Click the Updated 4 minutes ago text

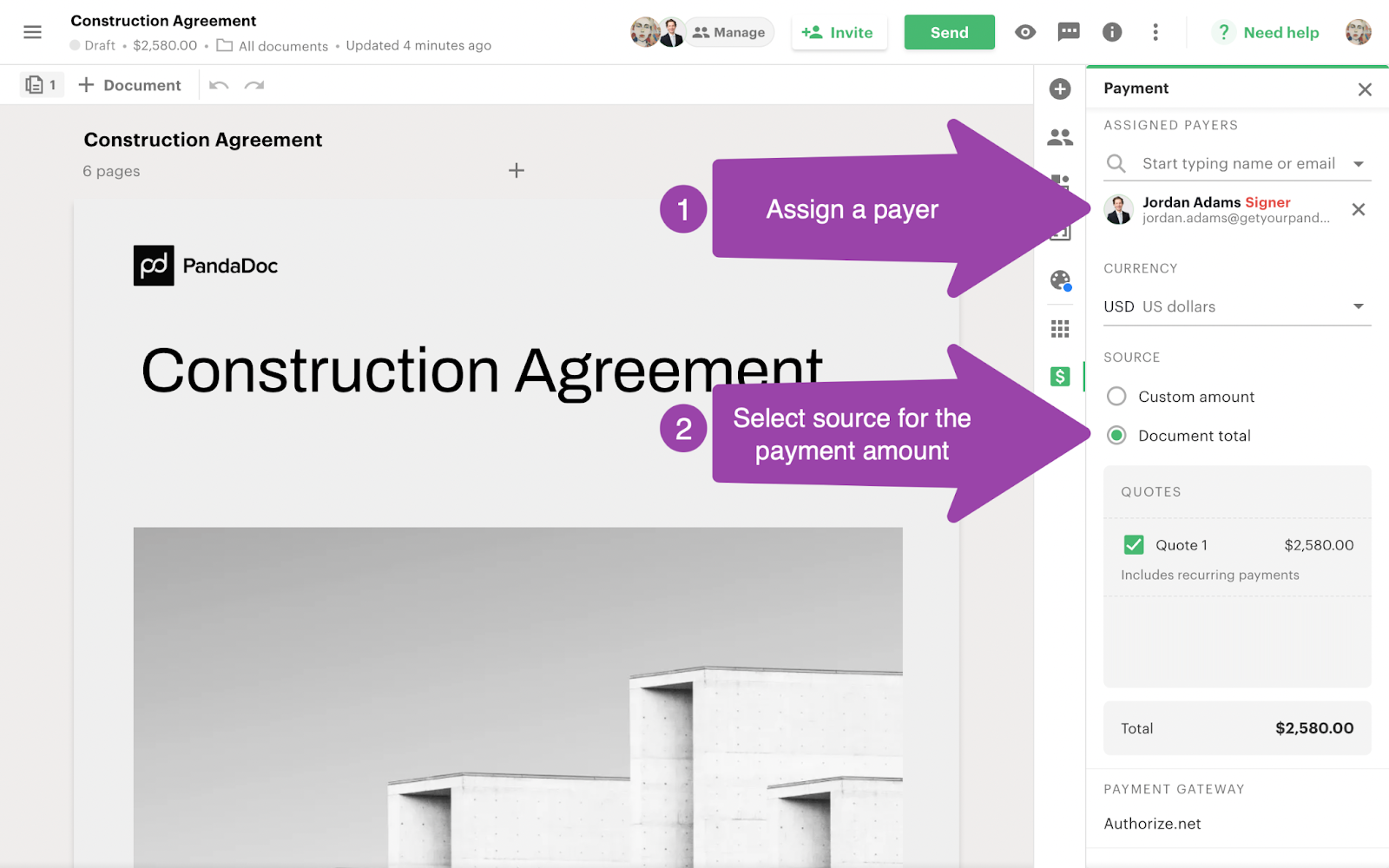pyautogui.click(x=418, y=46)
